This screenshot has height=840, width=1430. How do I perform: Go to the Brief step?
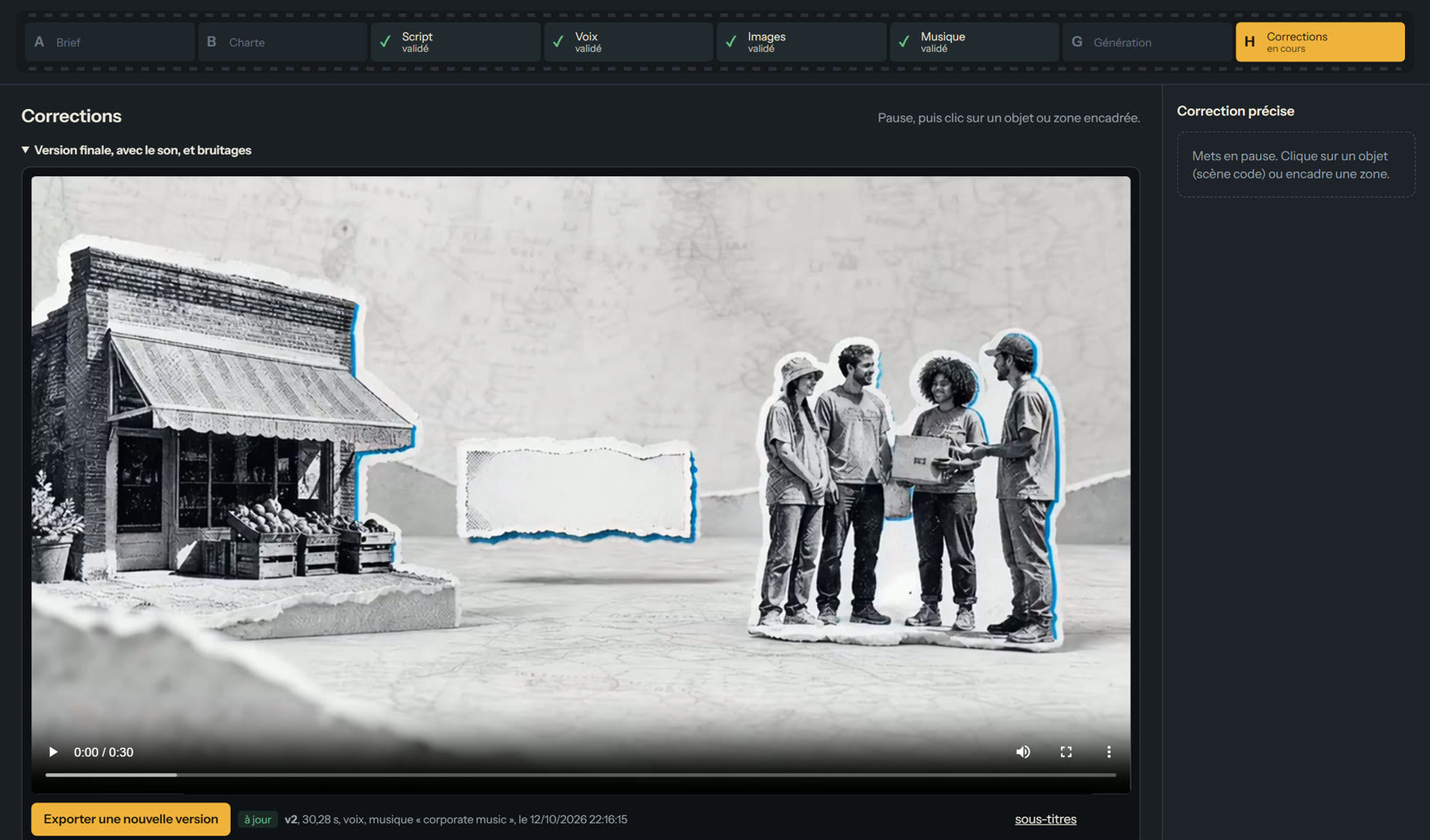[110, 42]
